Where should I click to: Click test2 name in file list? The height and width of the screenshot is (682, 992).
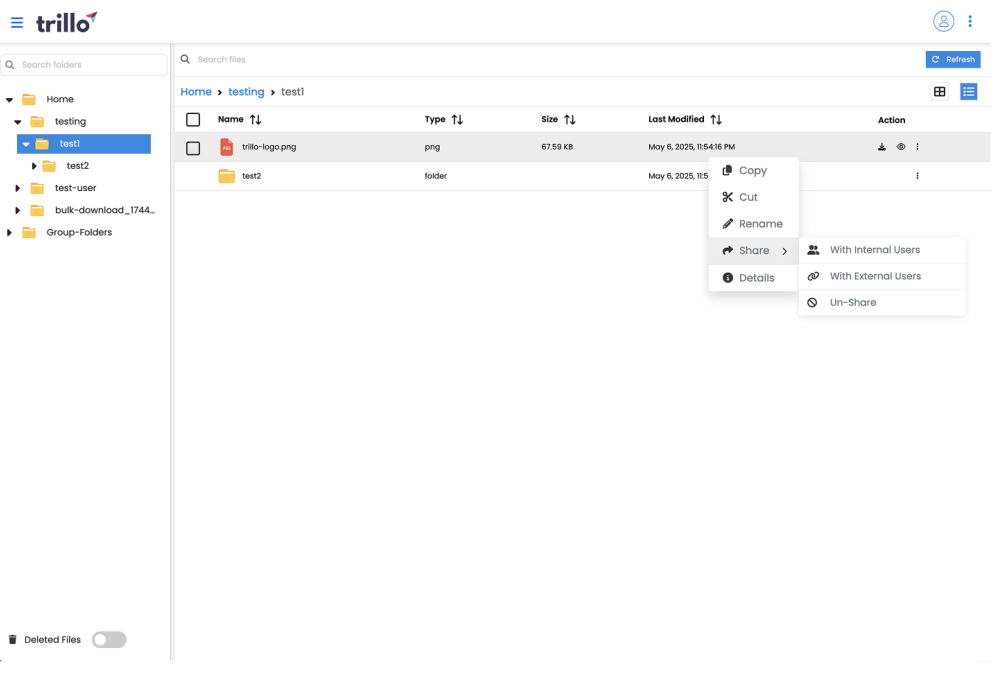(251, 176)
